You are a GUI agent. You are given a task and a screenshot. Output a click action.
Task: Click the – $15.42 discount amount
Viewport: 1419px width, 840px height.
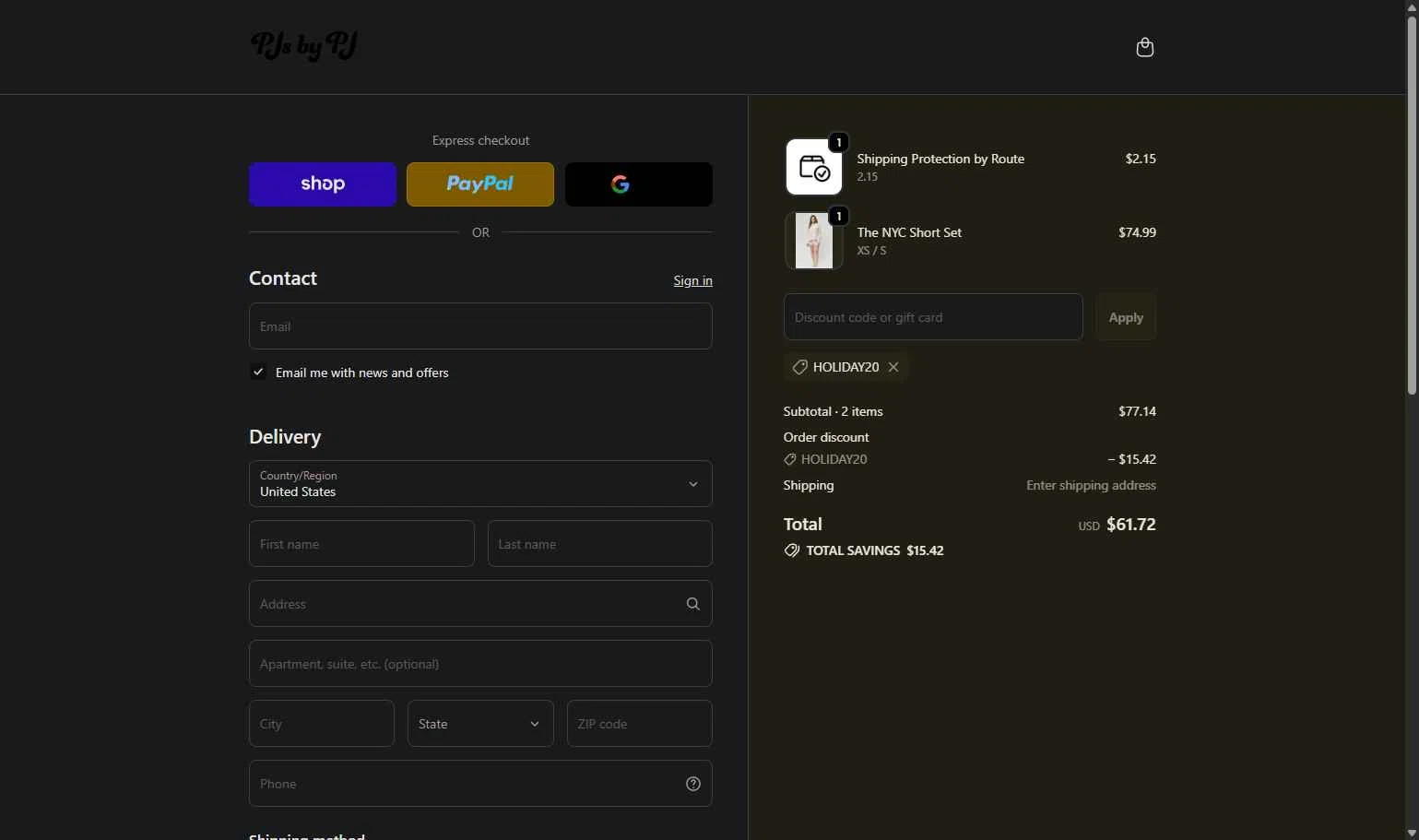(x=1131, y=459)
